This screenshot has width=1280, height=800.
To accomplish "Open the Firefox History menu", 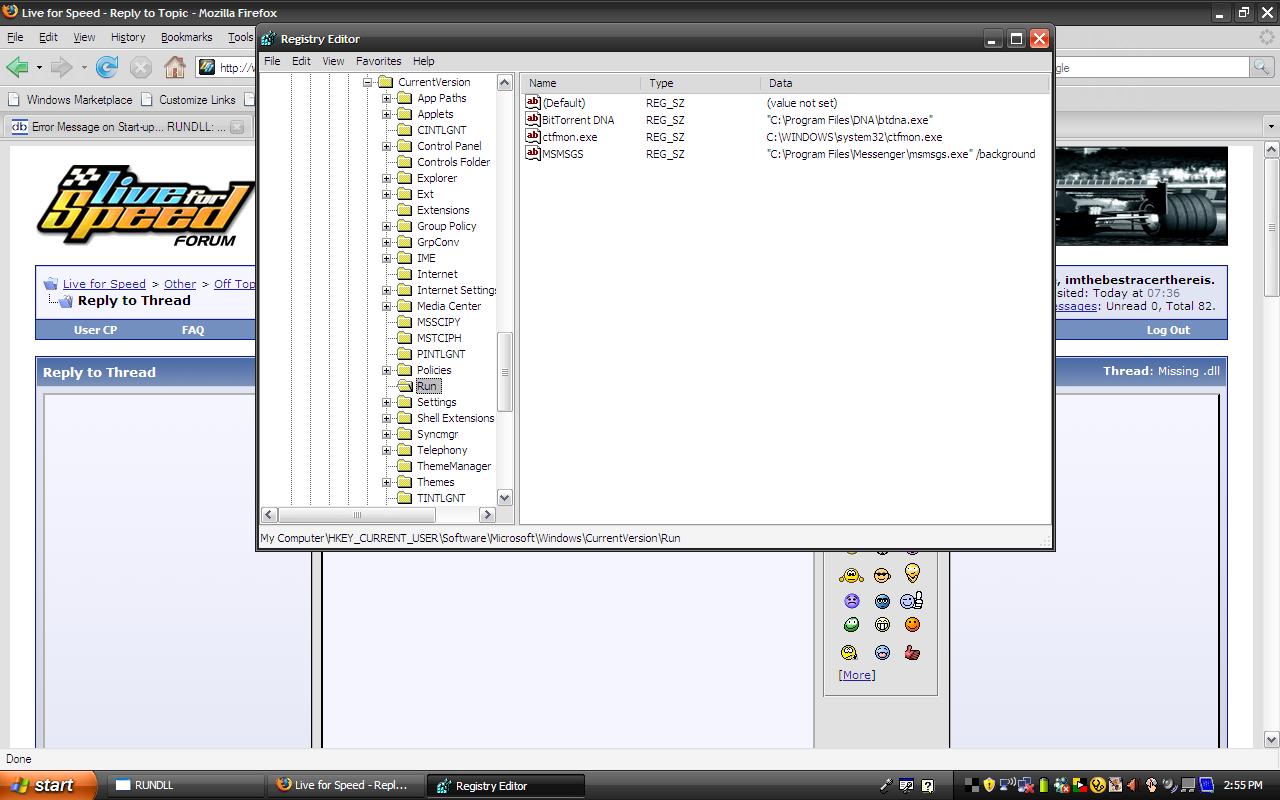I will pos(128,37).
